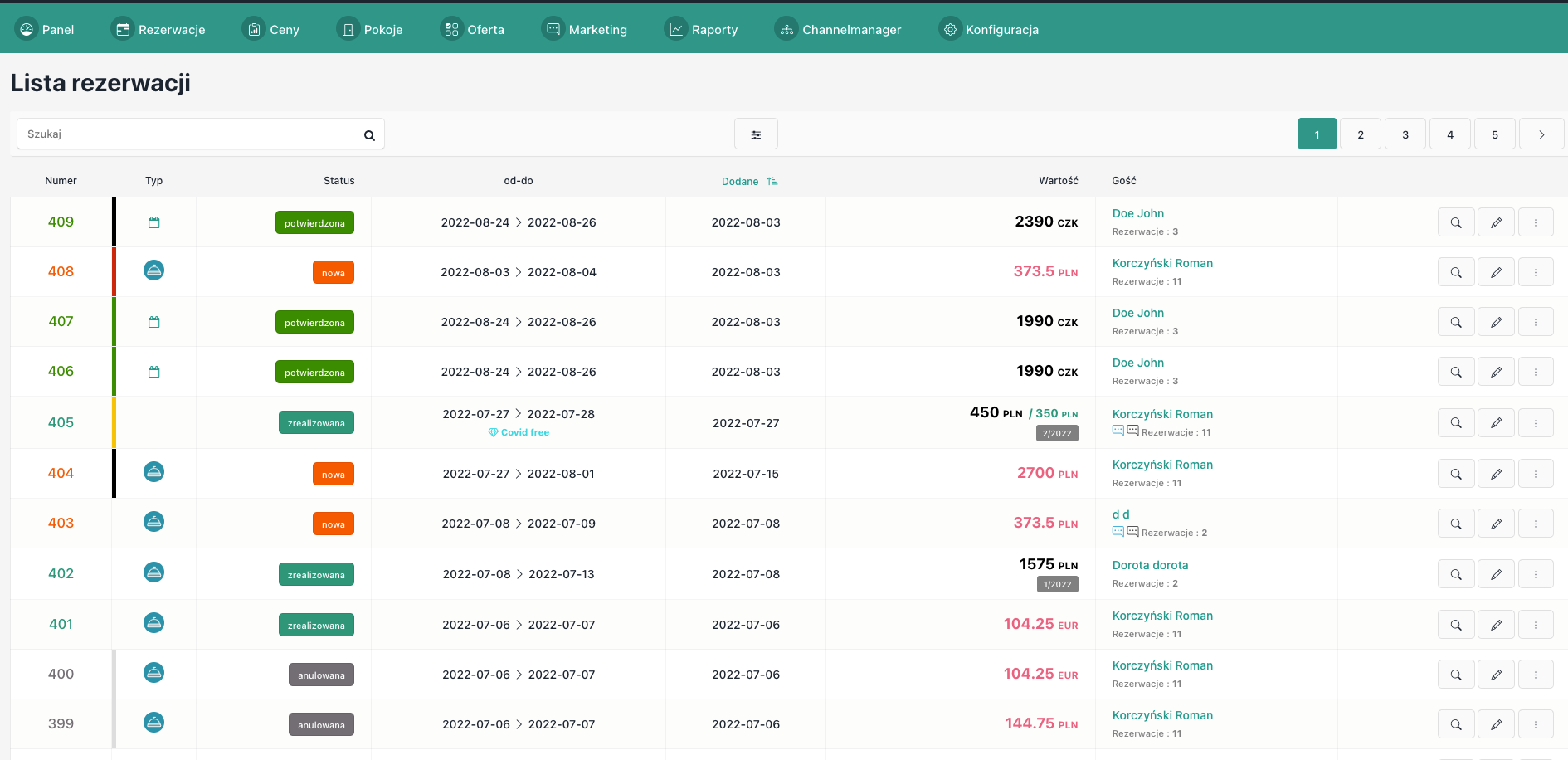Click the Covid free label in row 405
This screenshot has height=760, width=1568.
click(519, 432)
